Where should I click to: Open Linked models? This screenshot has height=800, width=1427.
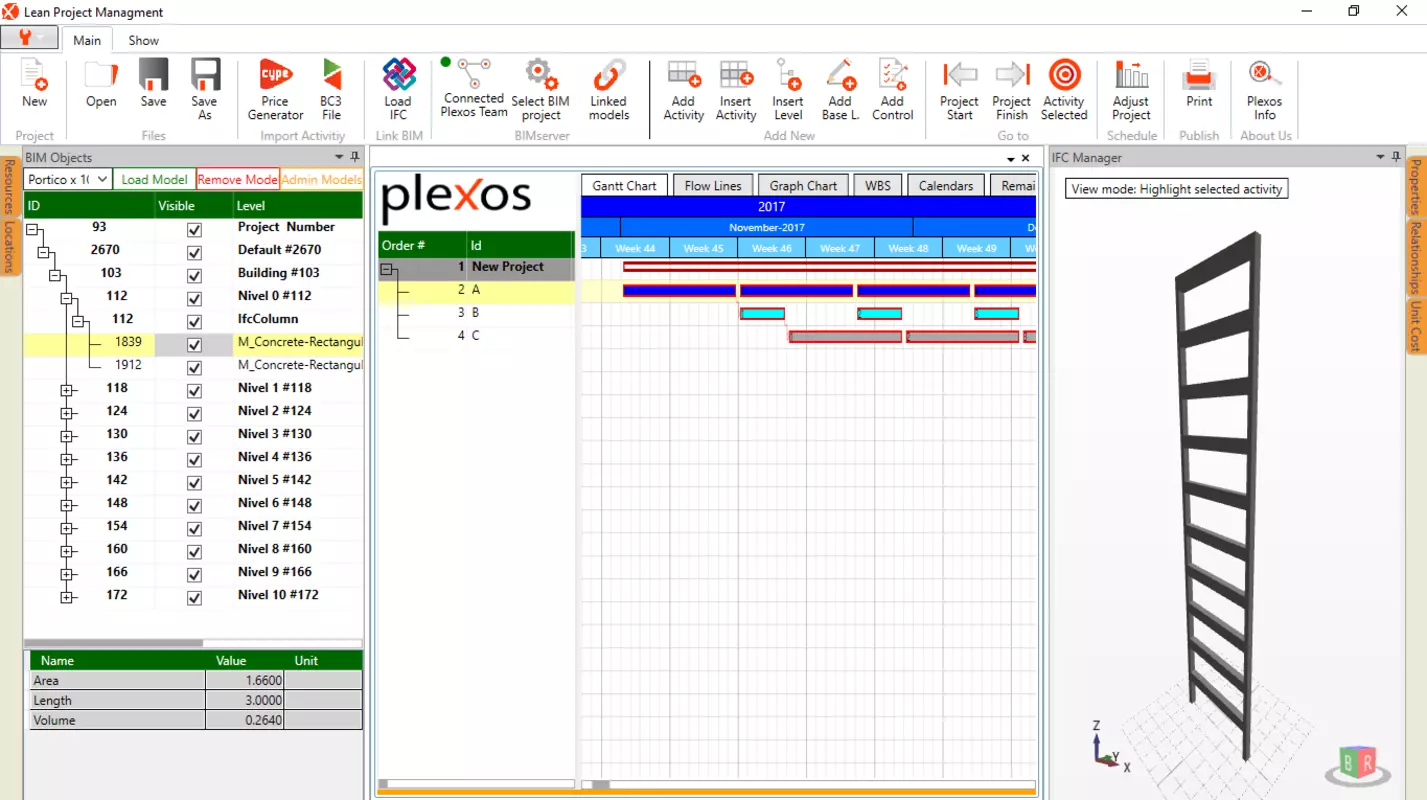pyautogui.click(x=608, y=90)
